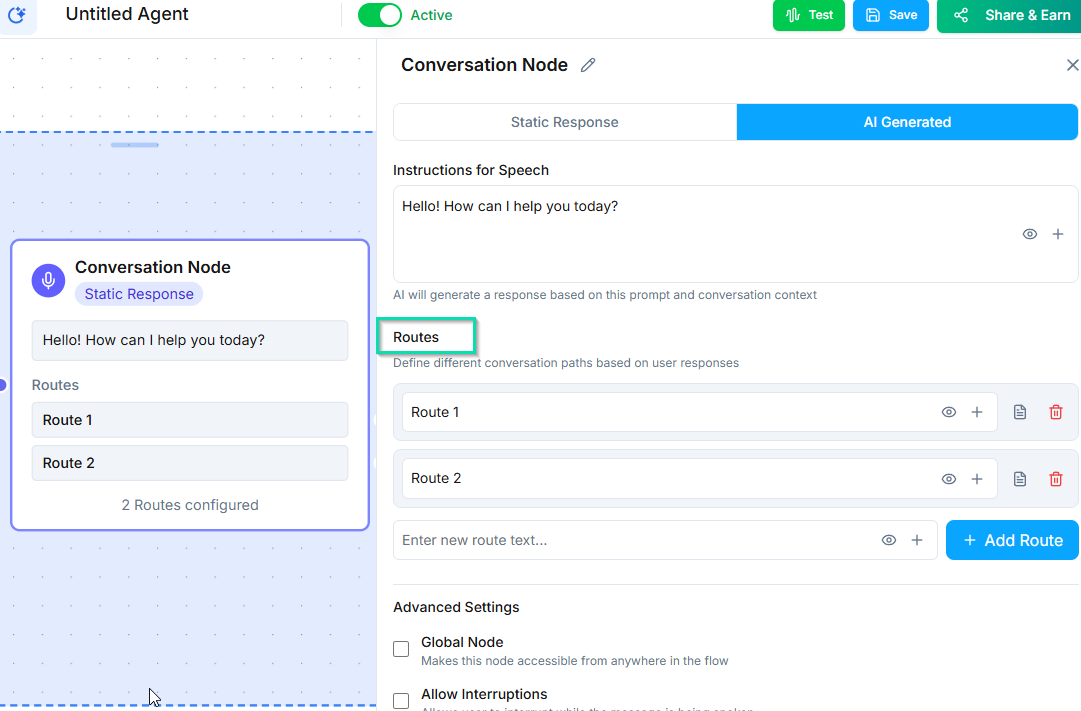Image resolution: width=1081 pixels, height=711 pixels.
Task: Click plus icon in Instructions for Speech box
Action: tap(1057, 234)
